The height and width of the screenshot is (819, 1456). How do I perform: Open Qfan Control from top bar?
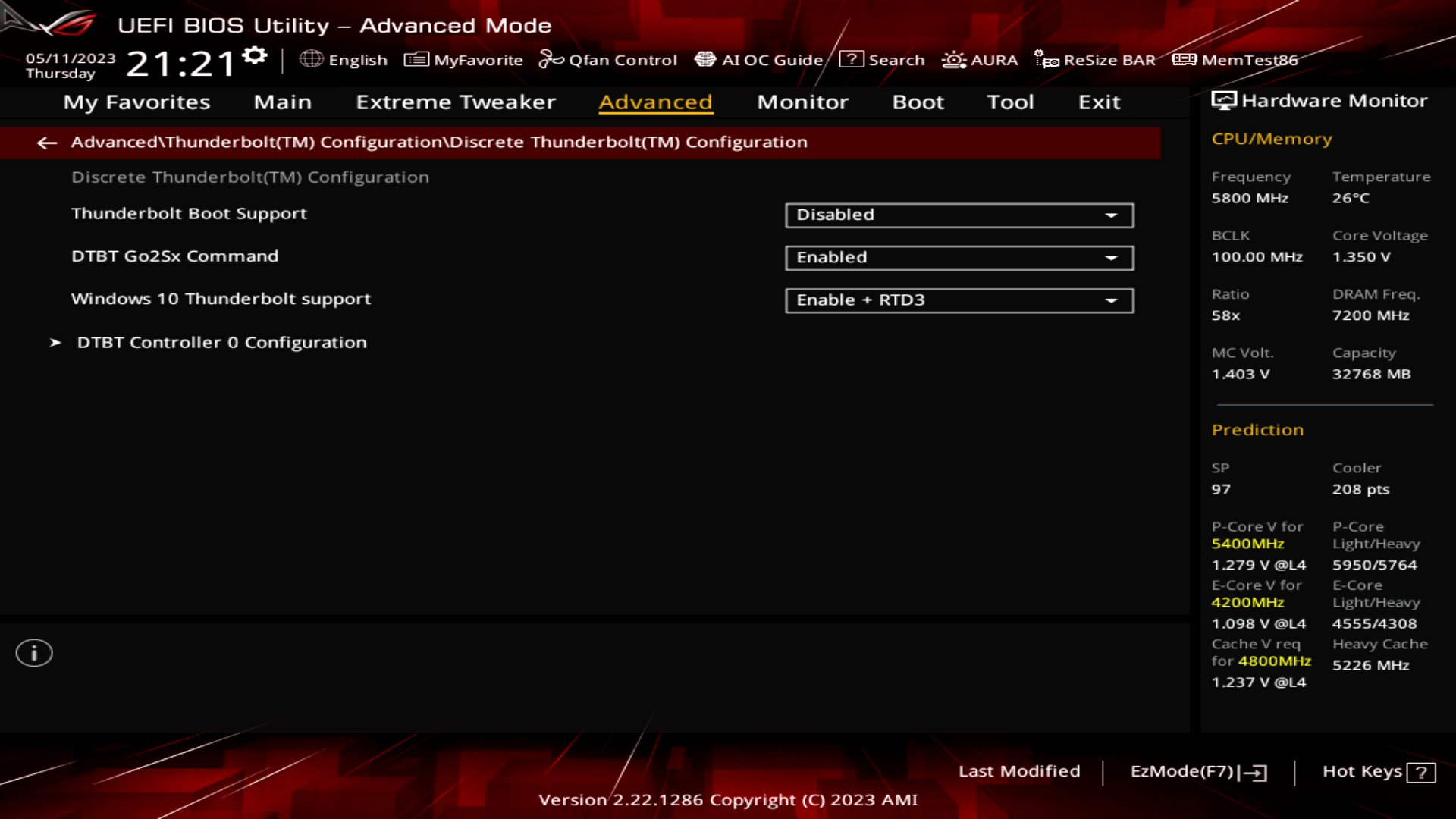(x=623, y=60)
